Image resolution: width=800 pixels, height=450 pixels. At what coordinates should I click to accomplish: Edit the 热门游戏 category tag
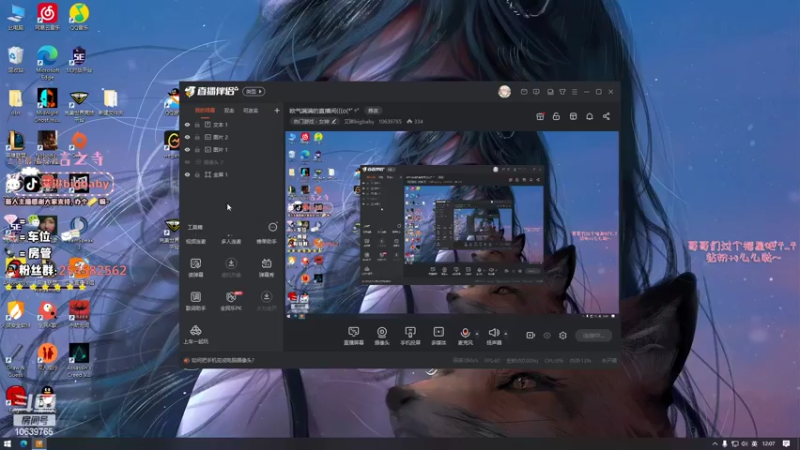(x=315, y=121)
